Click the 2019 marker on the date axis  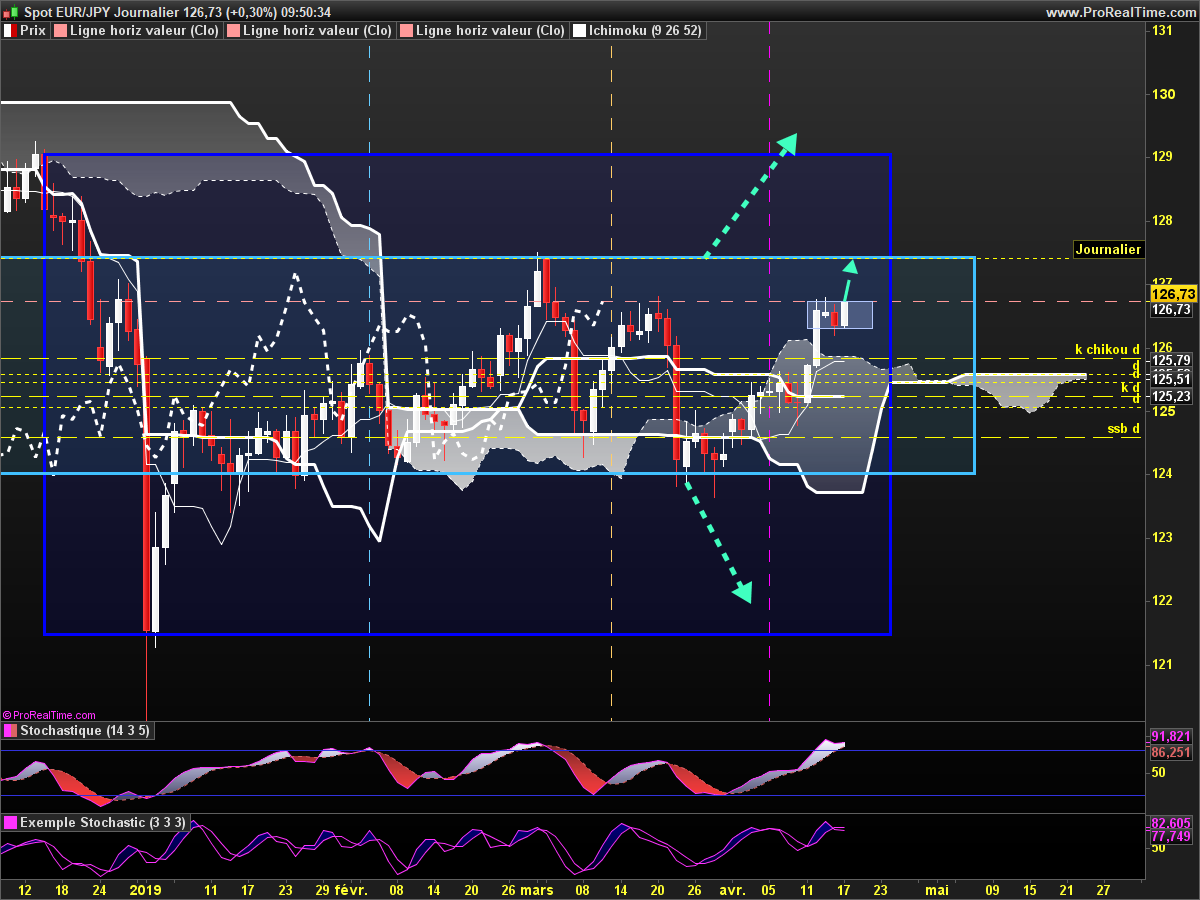click(146, 889)
